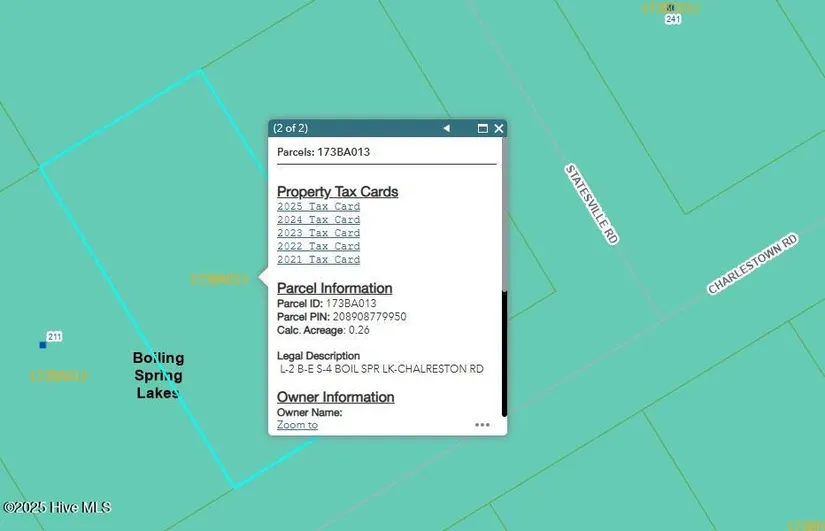This screenshot has width=825, height=531.
Task: Click the Parcel ID 173BA013 line
Action: coord(327,303)
